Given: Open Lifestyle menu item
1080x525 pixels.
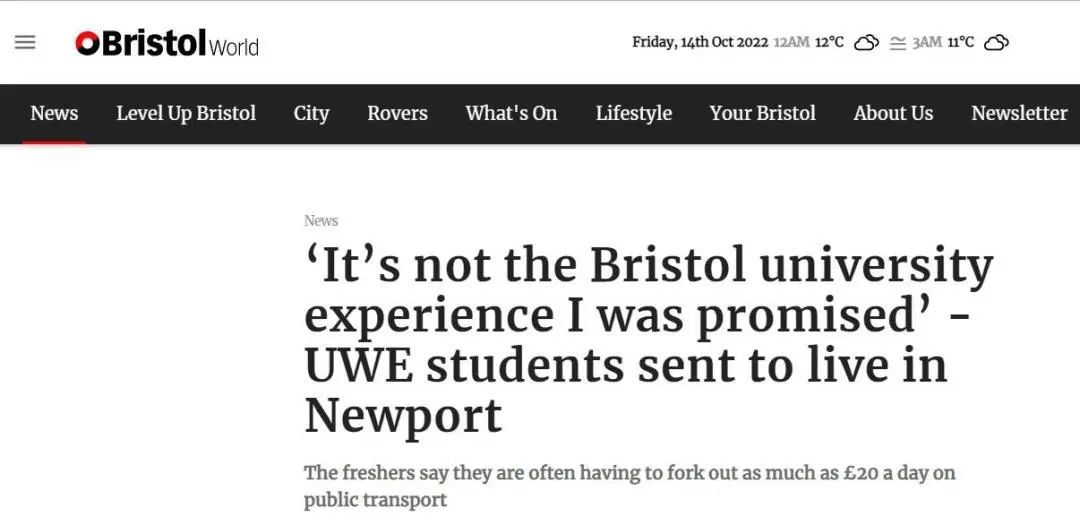Looking at the screenshot, I should tap(634, 113).
